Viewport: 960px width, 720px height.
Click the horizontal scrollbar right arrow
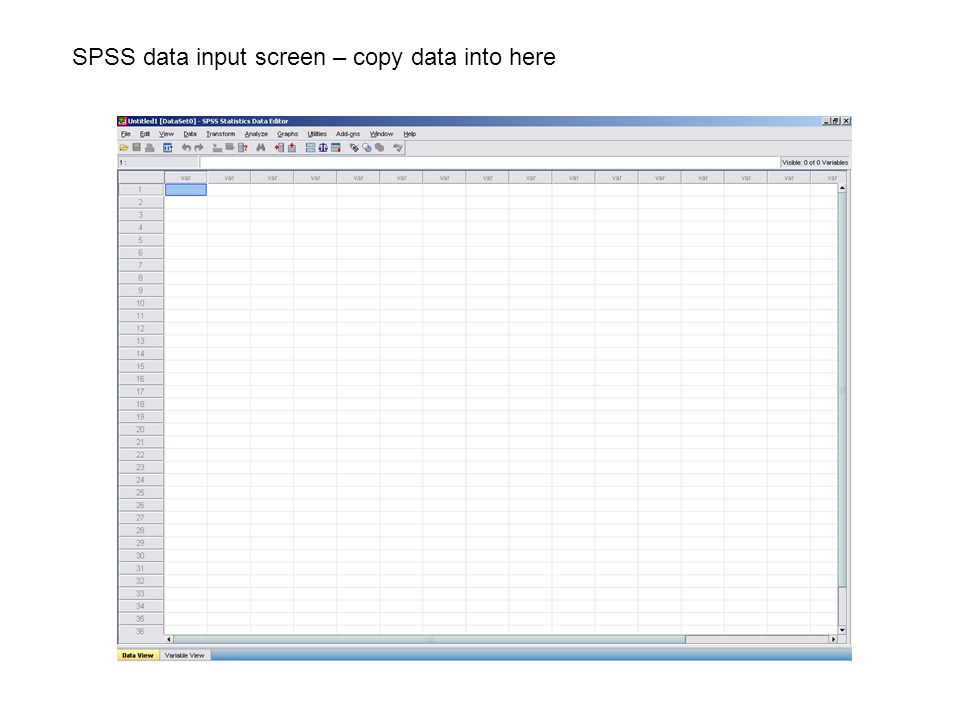click(x=833, y=639)
